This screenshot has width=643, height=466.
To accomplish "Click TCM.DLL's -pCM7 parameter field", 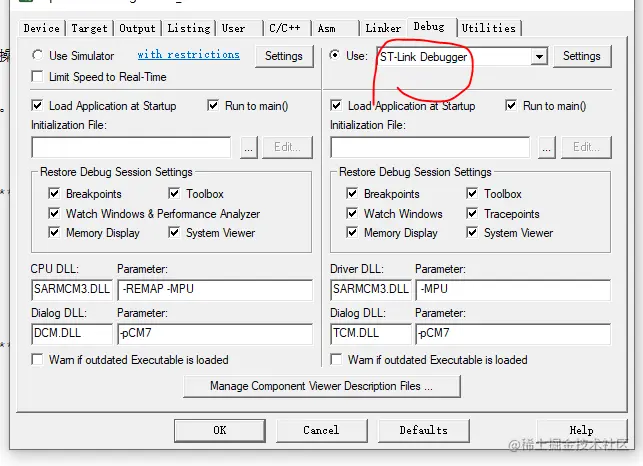I will click(513, 334).
